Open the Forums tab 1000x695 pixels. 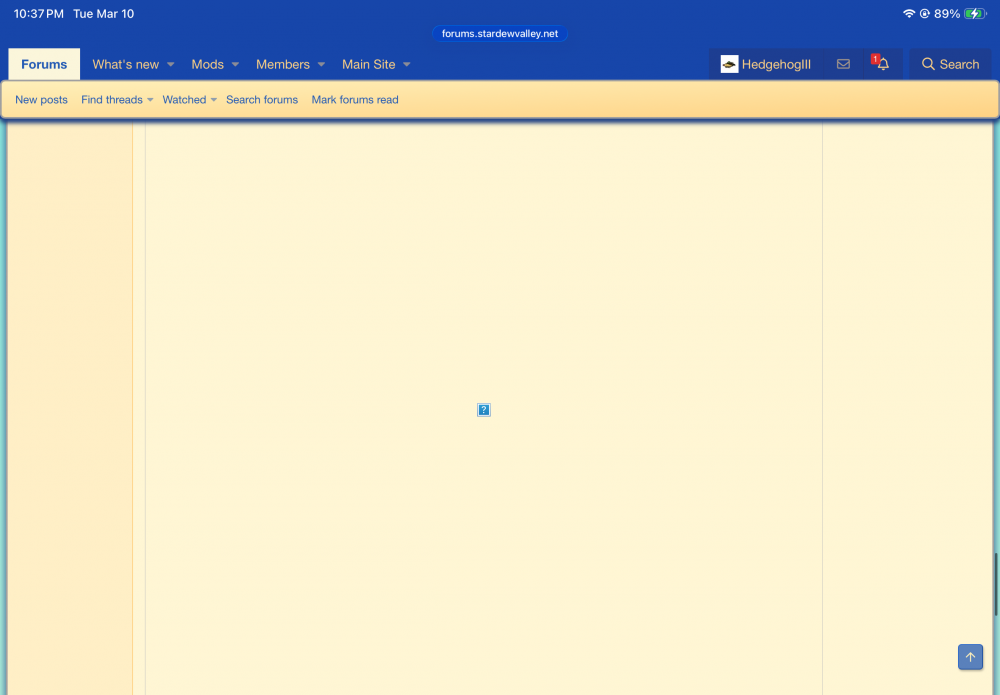coord(44,64)
